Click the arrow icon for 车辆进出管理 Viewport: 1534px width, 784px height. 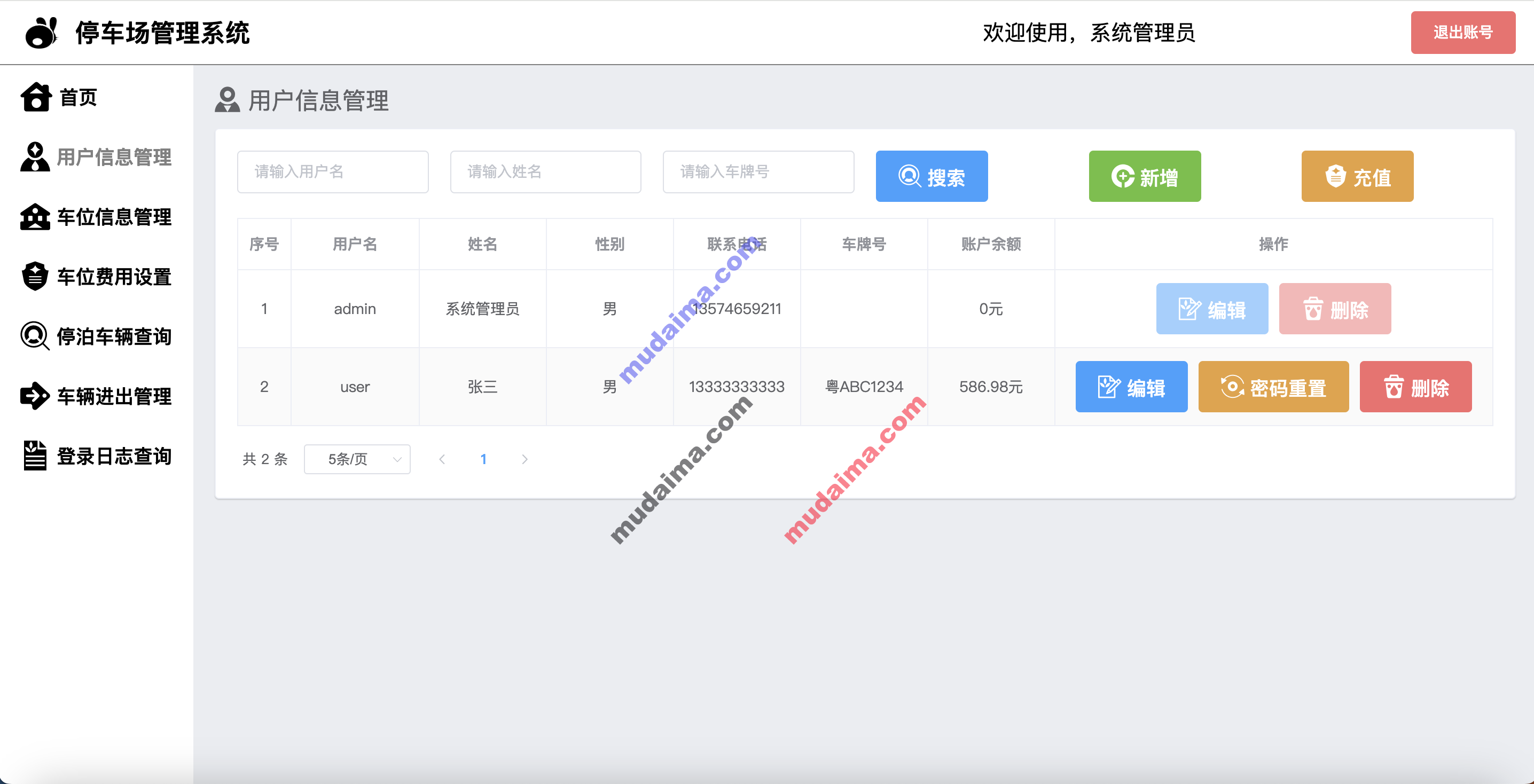tap(35, 396)
